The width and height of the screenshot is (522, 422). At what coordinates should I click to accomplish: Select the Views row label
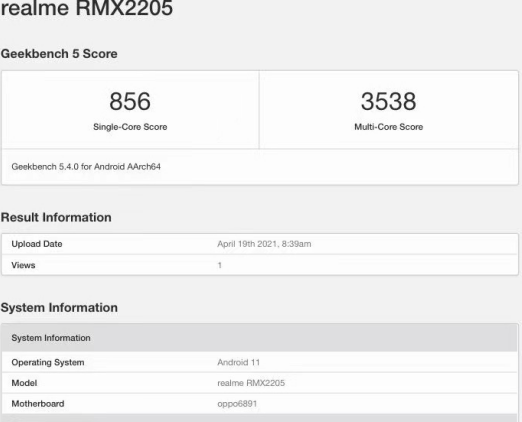pyautogui.click(x=23, y=265)
